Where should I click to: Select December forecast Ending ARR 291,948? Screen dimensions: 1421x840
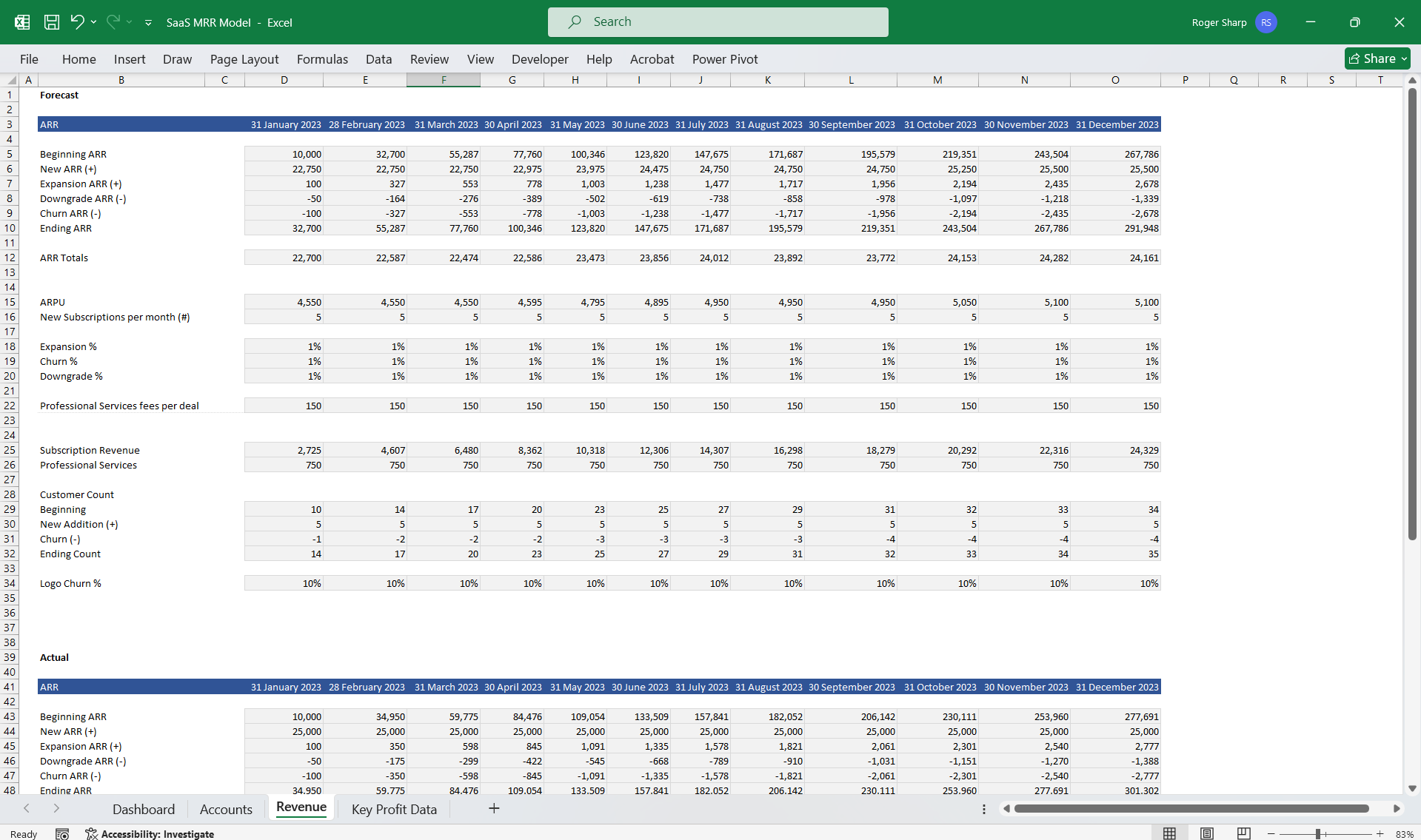pos(1116,228)
